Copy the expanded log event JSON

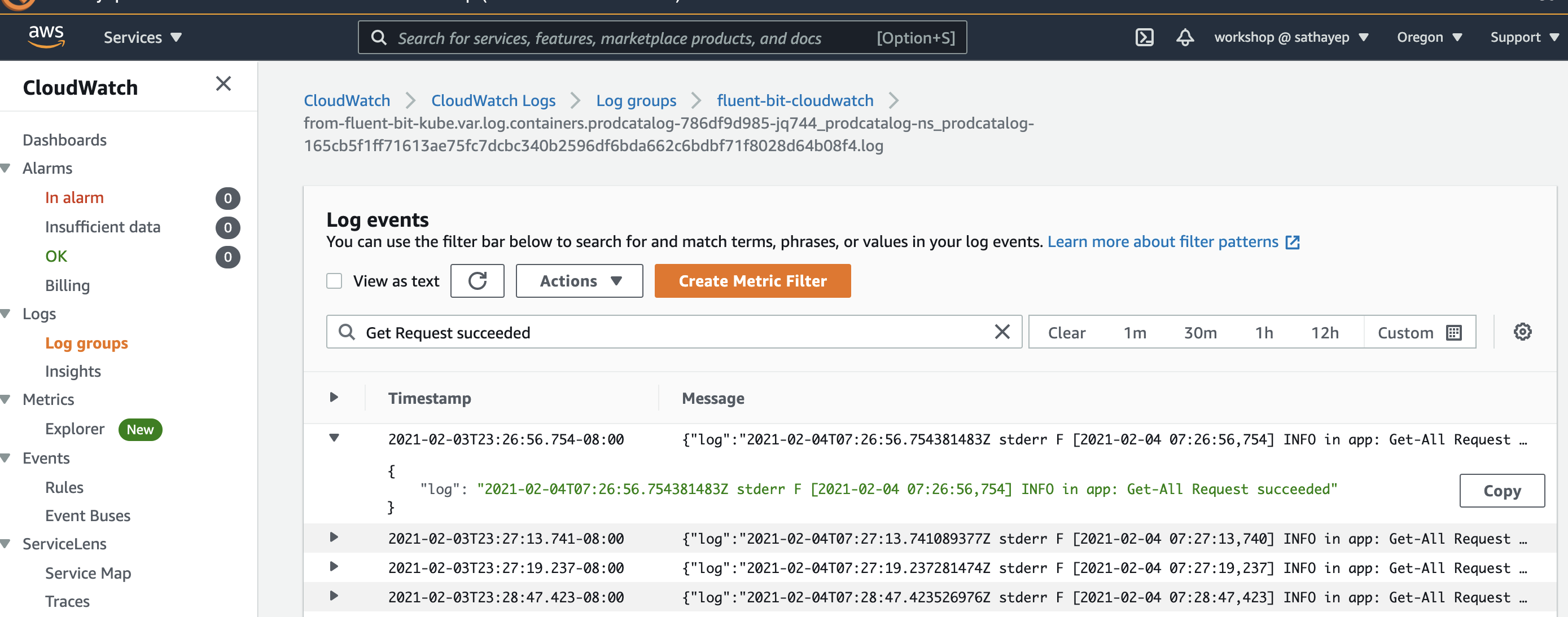click(1501, 491)
